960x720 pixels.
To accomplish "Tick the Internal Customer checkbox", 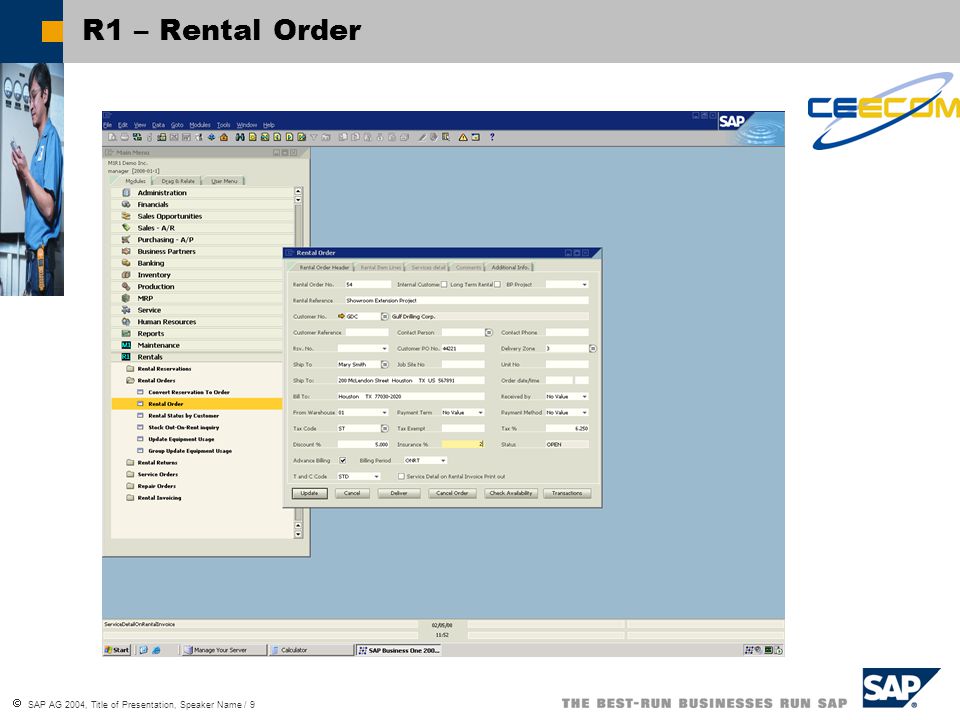I will click(444, 284).
